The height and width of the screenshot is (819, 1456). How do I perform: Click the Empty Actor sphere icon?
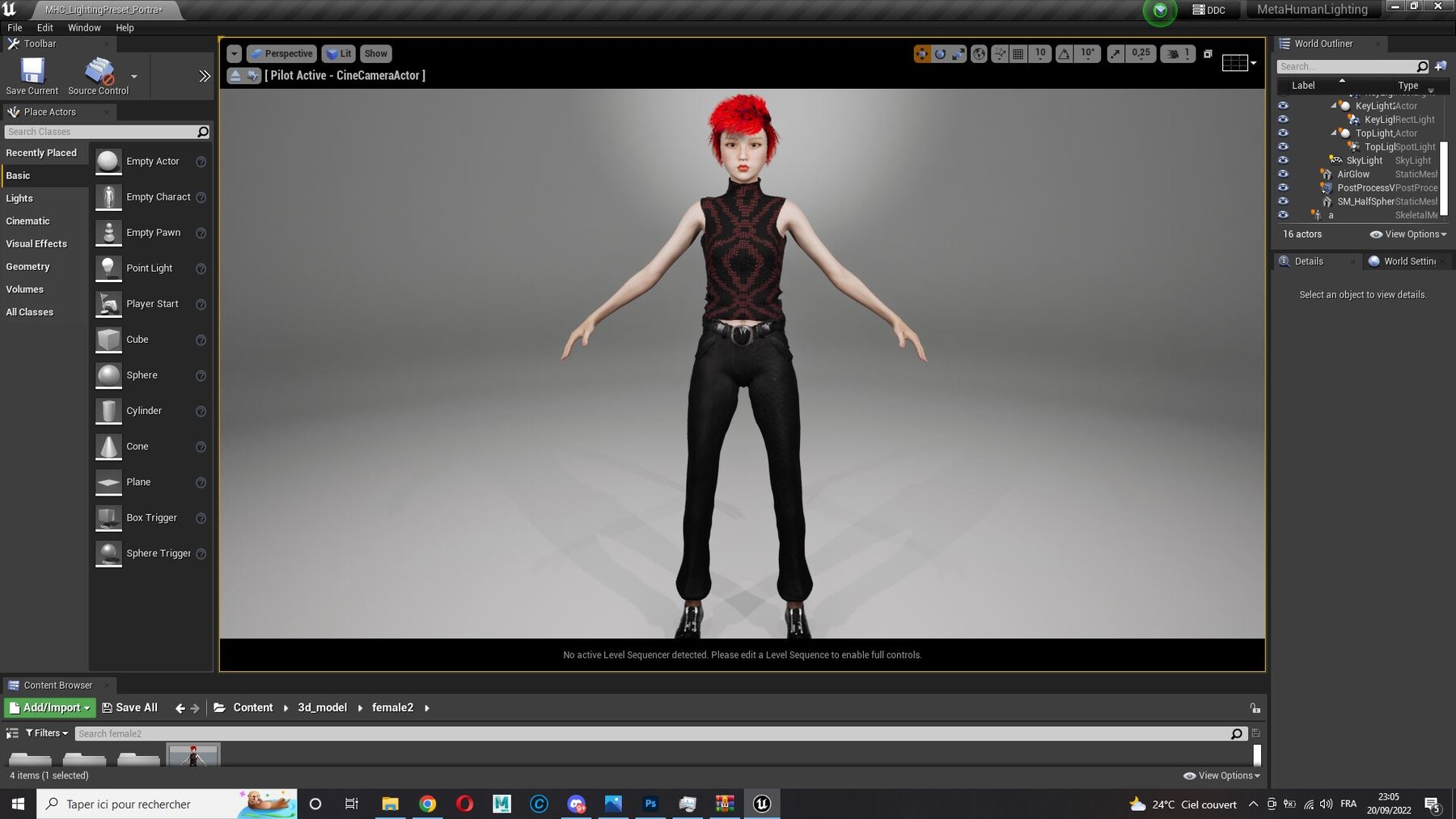(108, 162)
